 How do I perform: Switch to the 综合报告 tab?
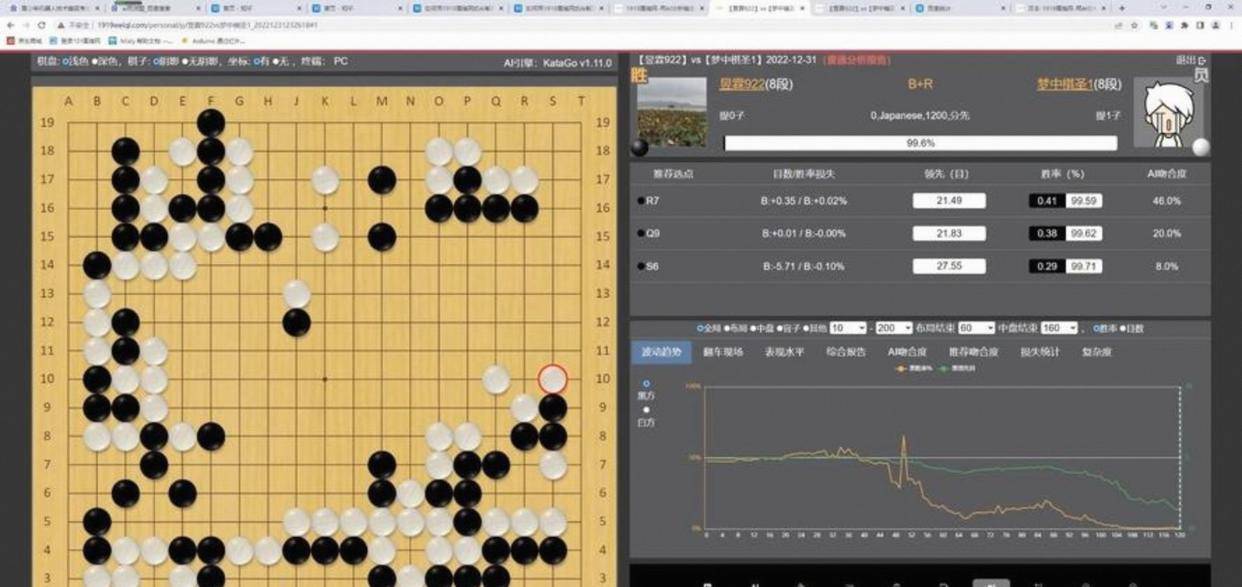click(846, 352)
